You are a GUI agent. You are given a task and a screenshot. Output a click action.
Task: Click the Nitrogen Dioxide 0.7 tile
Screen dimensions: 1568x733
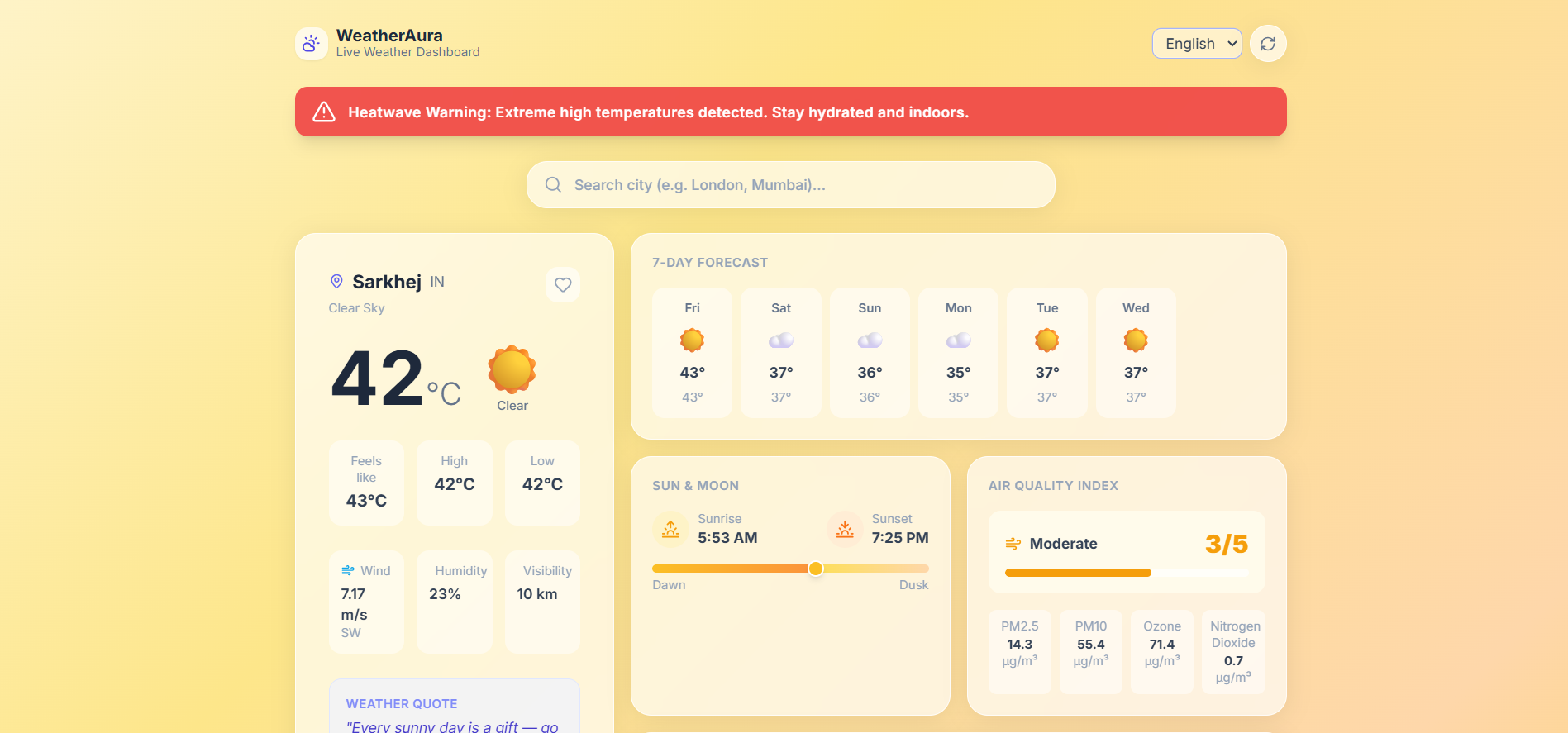click(x=1233, y=652)
